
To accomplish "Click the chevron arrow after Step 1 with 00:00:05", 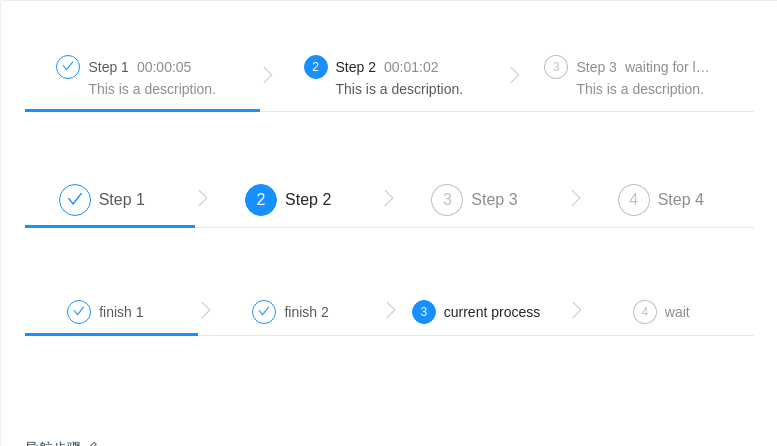I will 268,75.
